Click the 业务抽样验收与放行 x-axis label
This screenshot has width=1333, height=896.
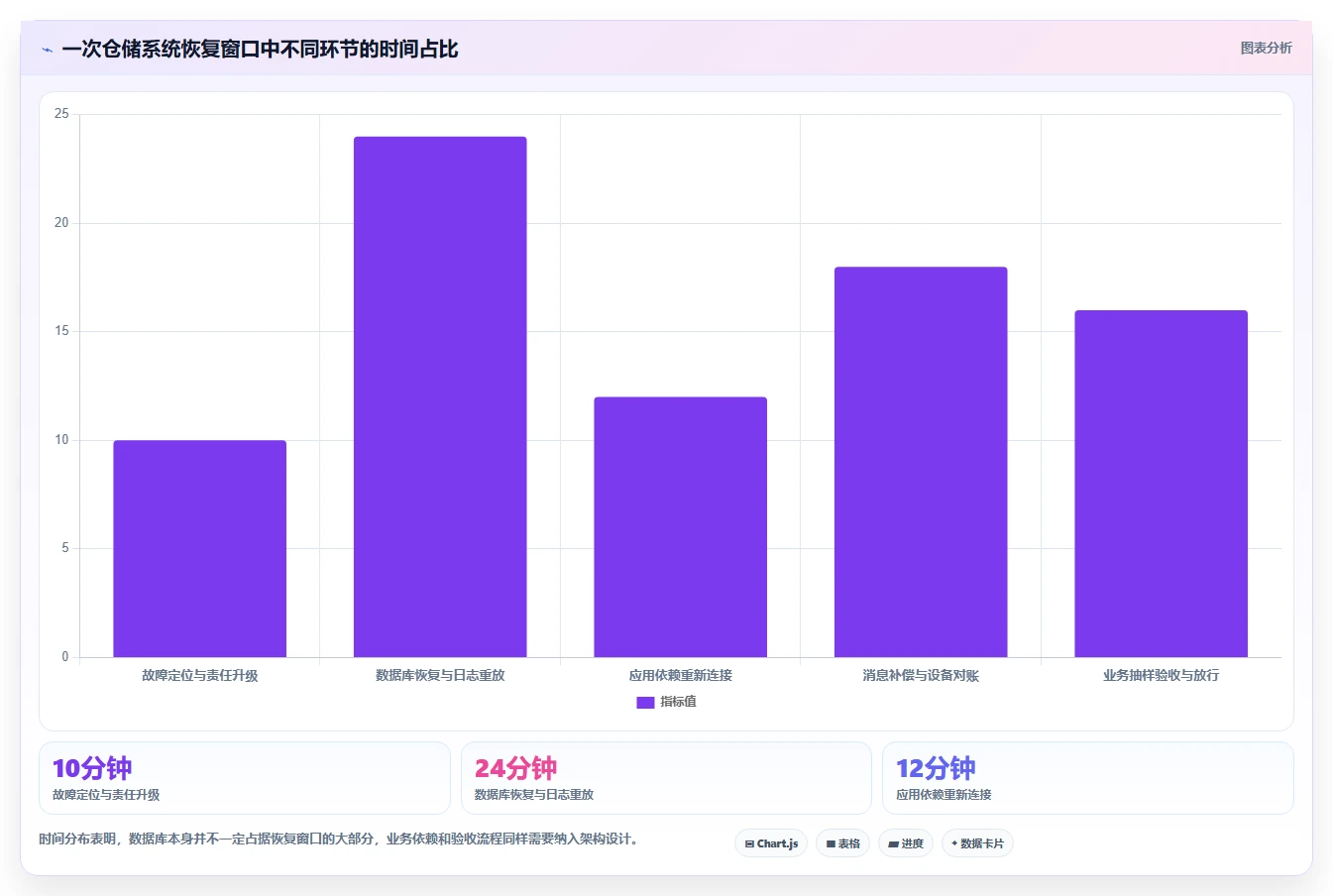tap(1161, 675)
